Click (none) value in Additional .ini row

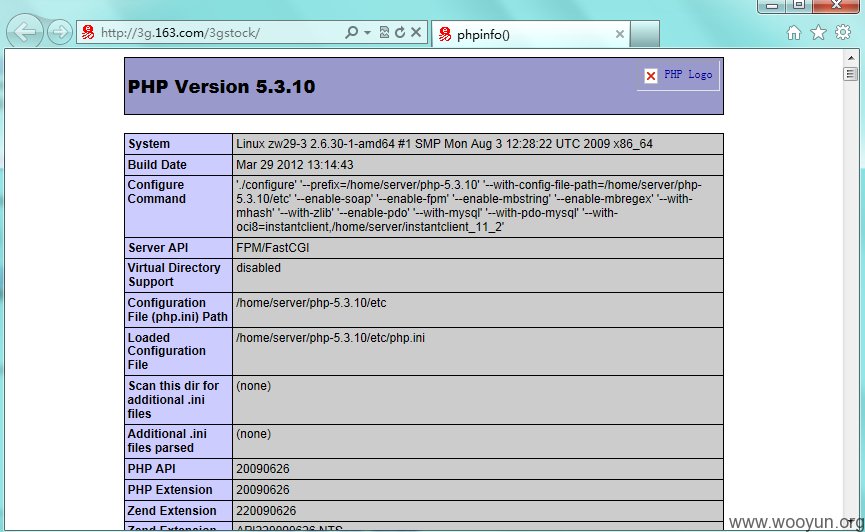point(253,434)
